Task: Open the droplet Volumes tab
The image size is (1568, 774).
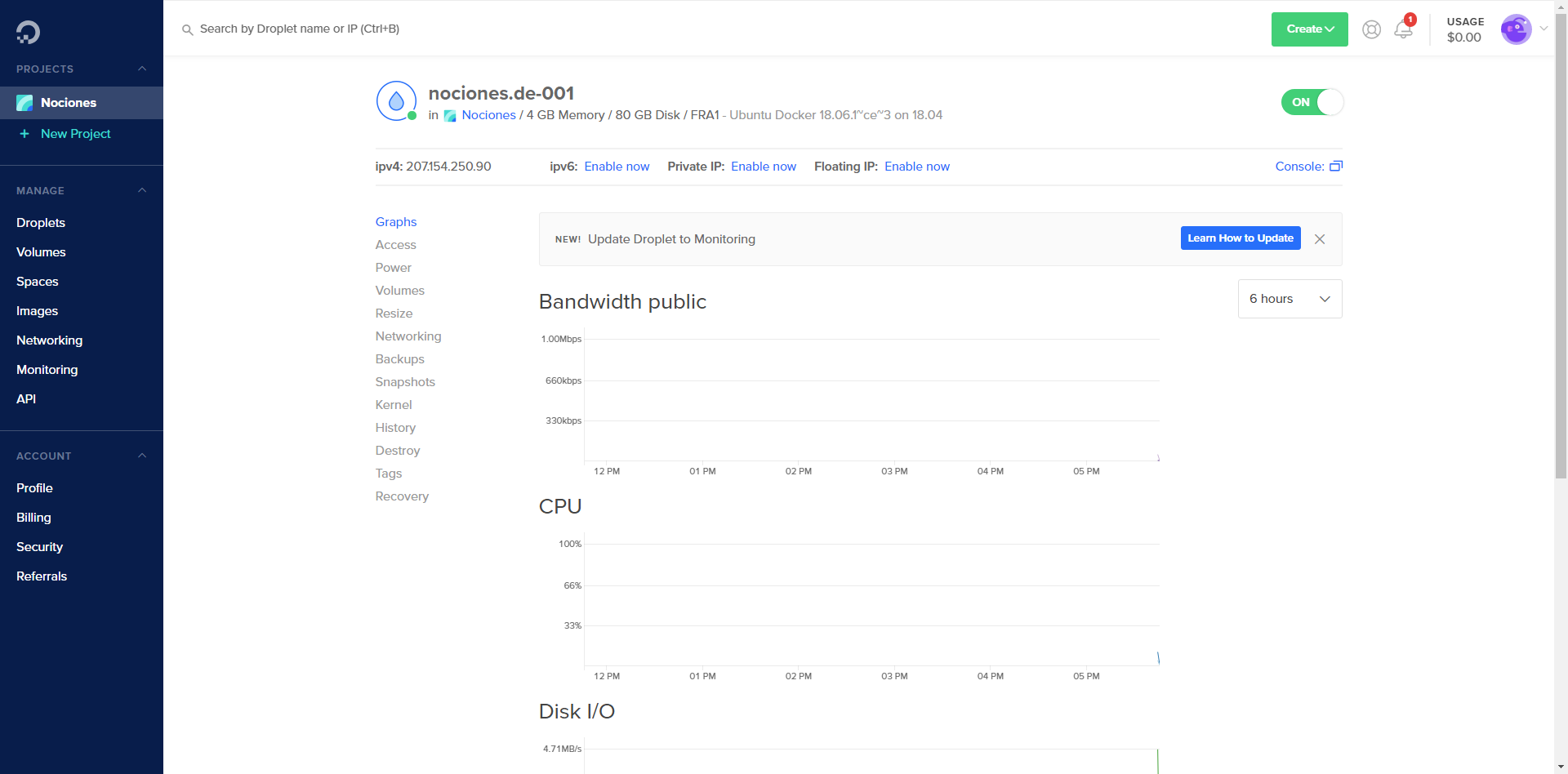Action: [399, 291]
